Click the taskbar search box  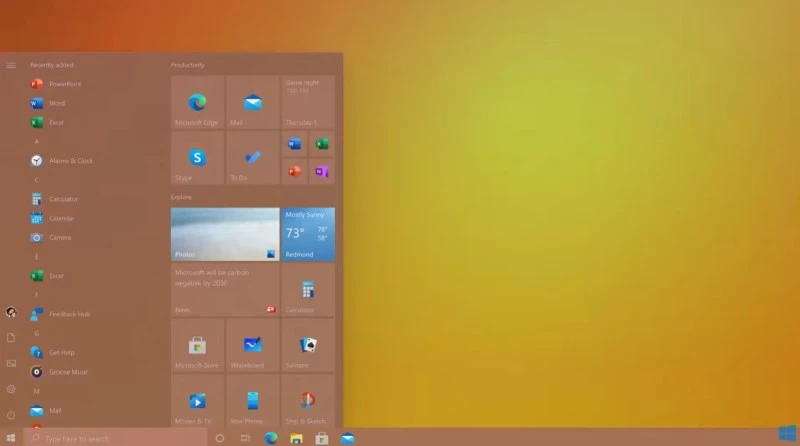coord(115,438)
